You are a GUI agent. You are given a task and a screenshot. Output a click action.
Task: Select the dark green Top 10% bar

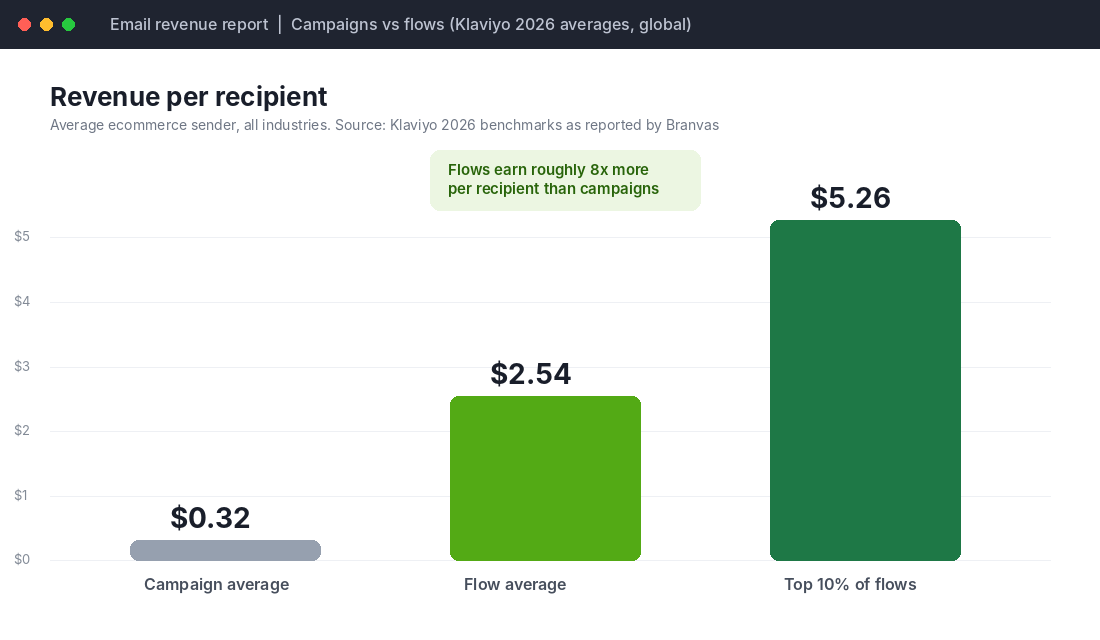(865, 390)
